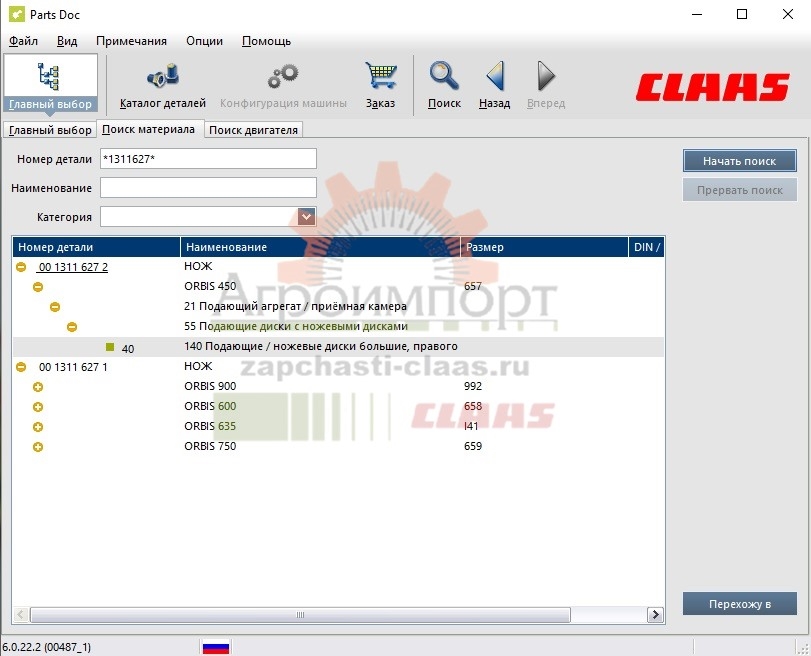Open the part number link 00 1311 627 2
This screenshot has height=656, width=811.
tap(73, 267)
